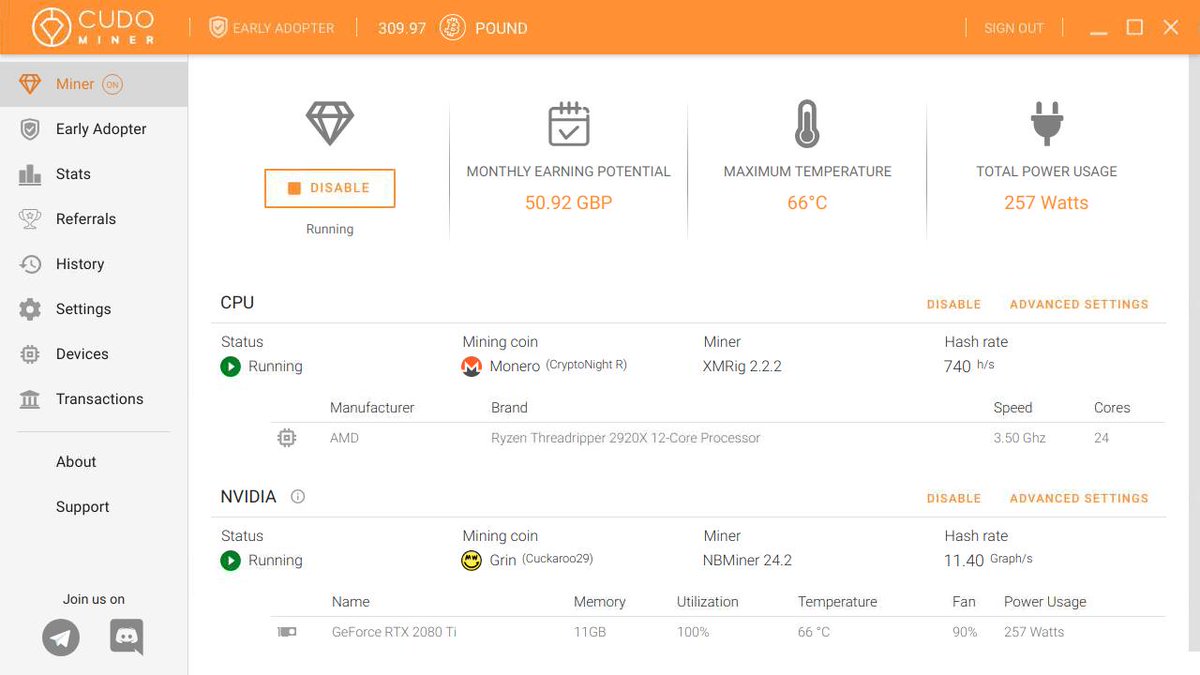1200x675 pixels.
Task: Open the Devices page
Action: 94,354
